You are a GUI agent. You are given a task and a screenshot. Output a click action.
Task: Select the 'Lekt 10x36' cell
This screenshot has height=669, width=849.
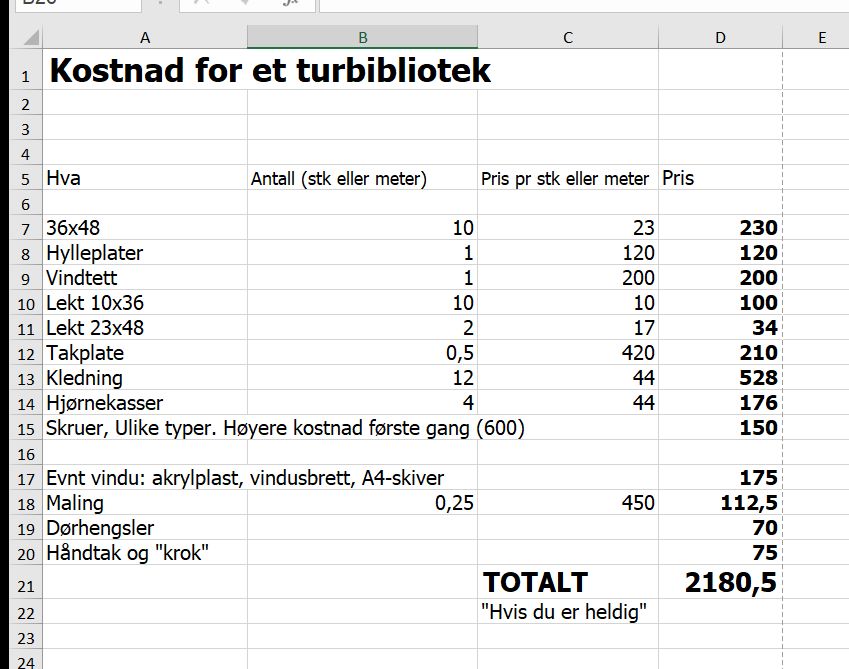tap(145, 303)
